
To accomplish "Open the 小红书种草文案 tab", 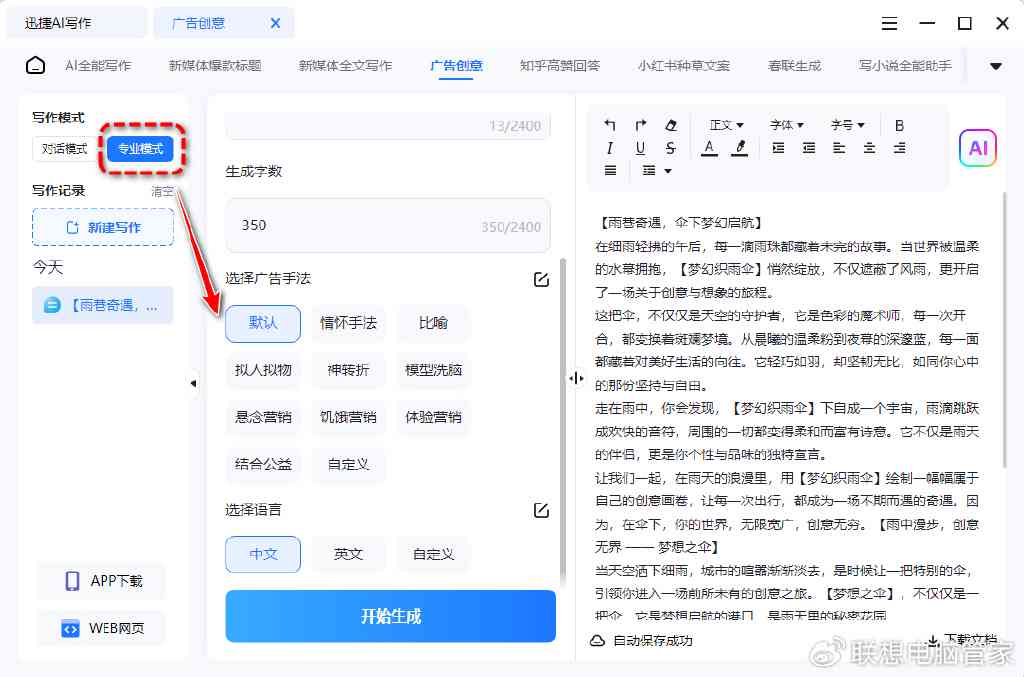I will 683,65.
